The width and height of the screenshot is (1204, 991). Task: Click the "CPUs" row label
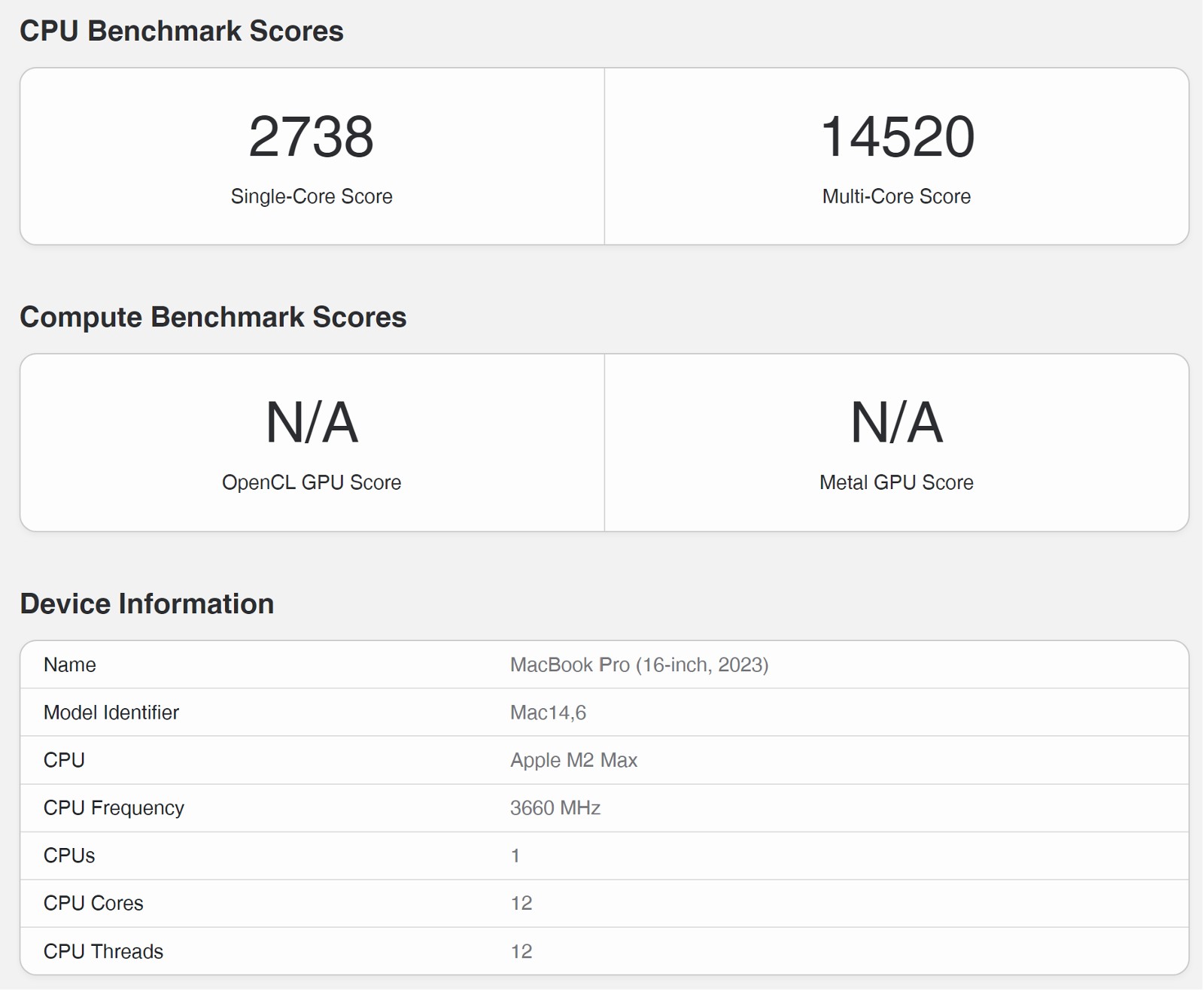69,856
